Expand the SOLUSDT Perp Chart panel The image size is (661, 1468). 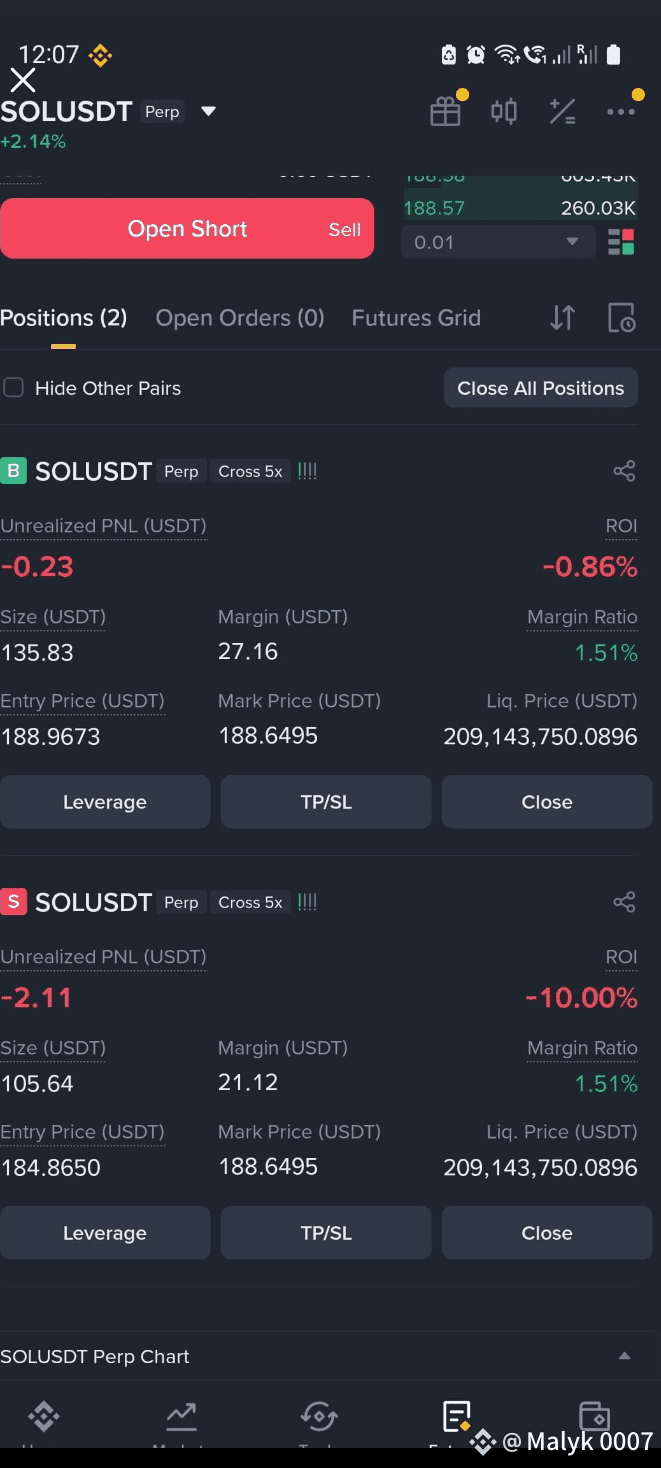[x=624, y=1356]
